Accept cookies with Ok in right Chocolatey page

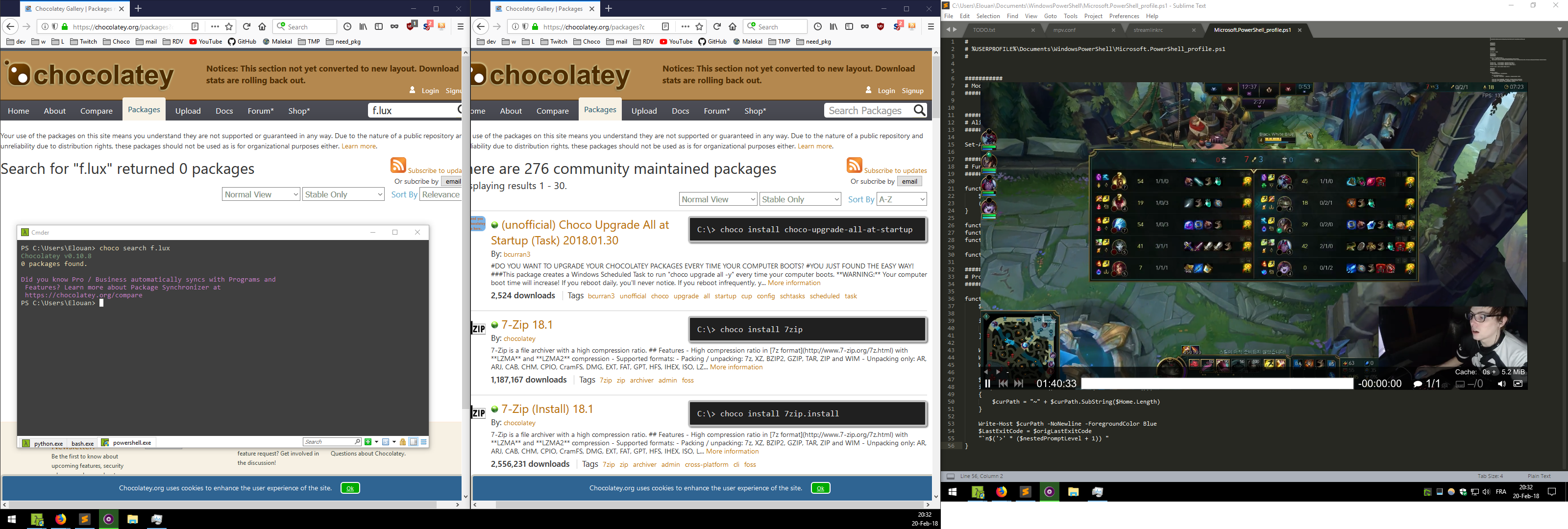pos(821,487)
